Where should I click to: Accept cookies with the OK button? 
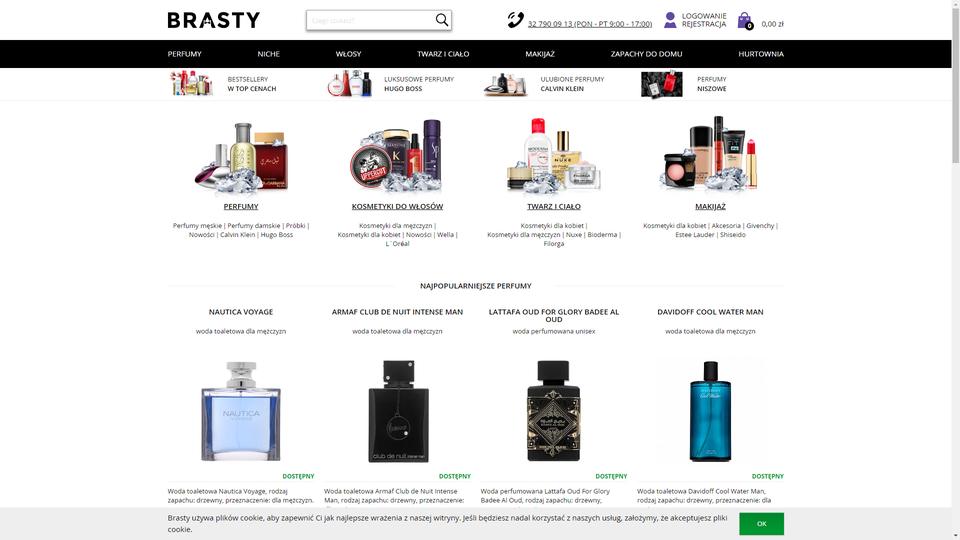(761, 523)
